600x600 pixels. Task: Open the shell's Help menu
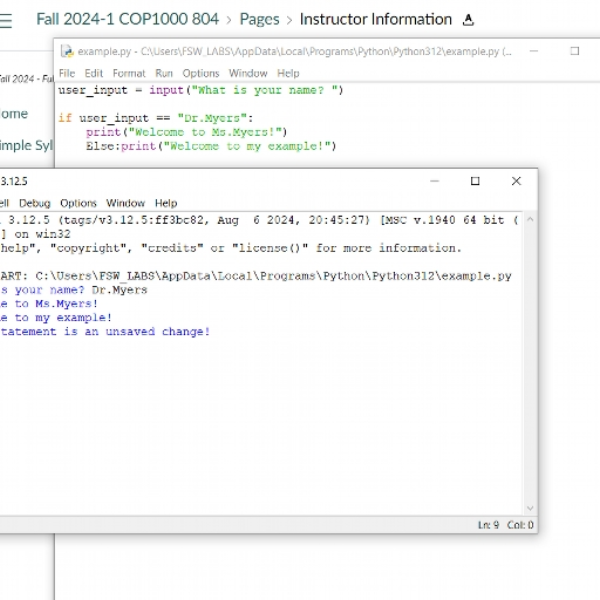click(x=166, y=203)
